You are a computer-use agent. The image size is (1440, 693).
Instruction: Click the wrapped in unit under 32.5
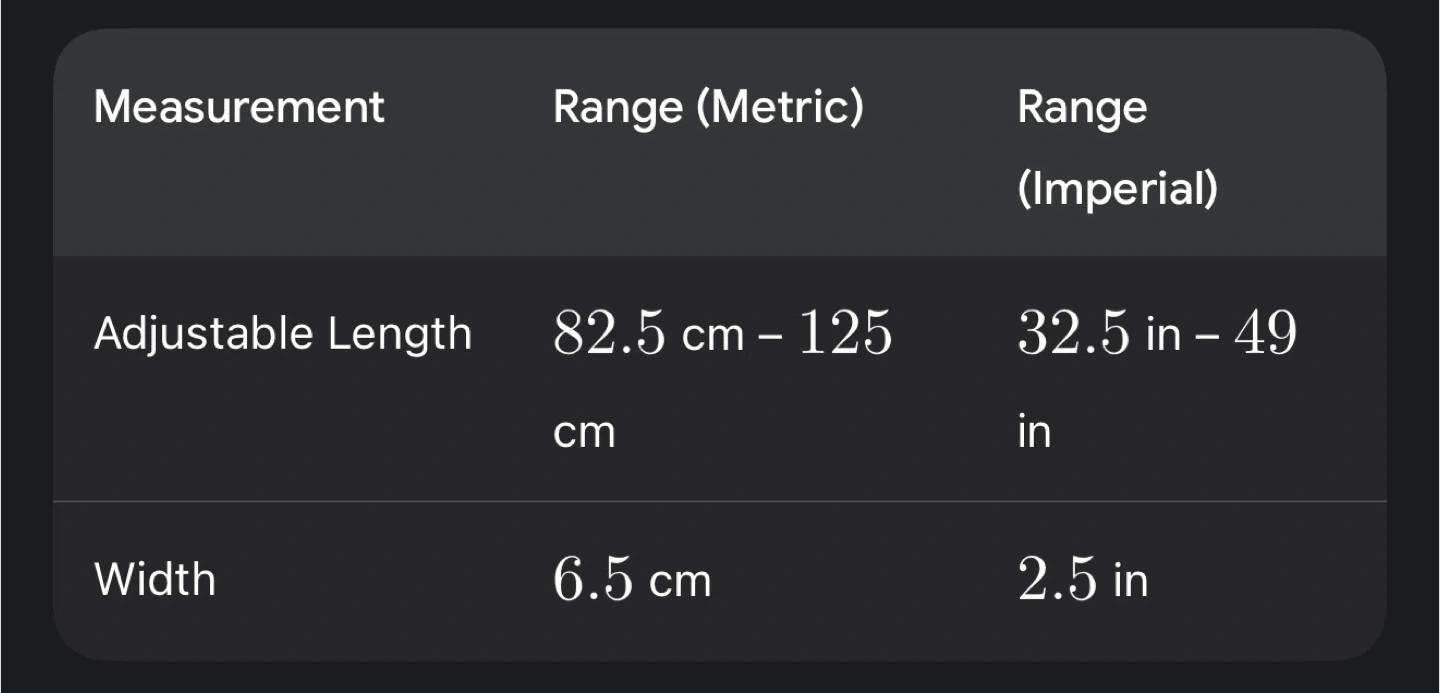1034,432
